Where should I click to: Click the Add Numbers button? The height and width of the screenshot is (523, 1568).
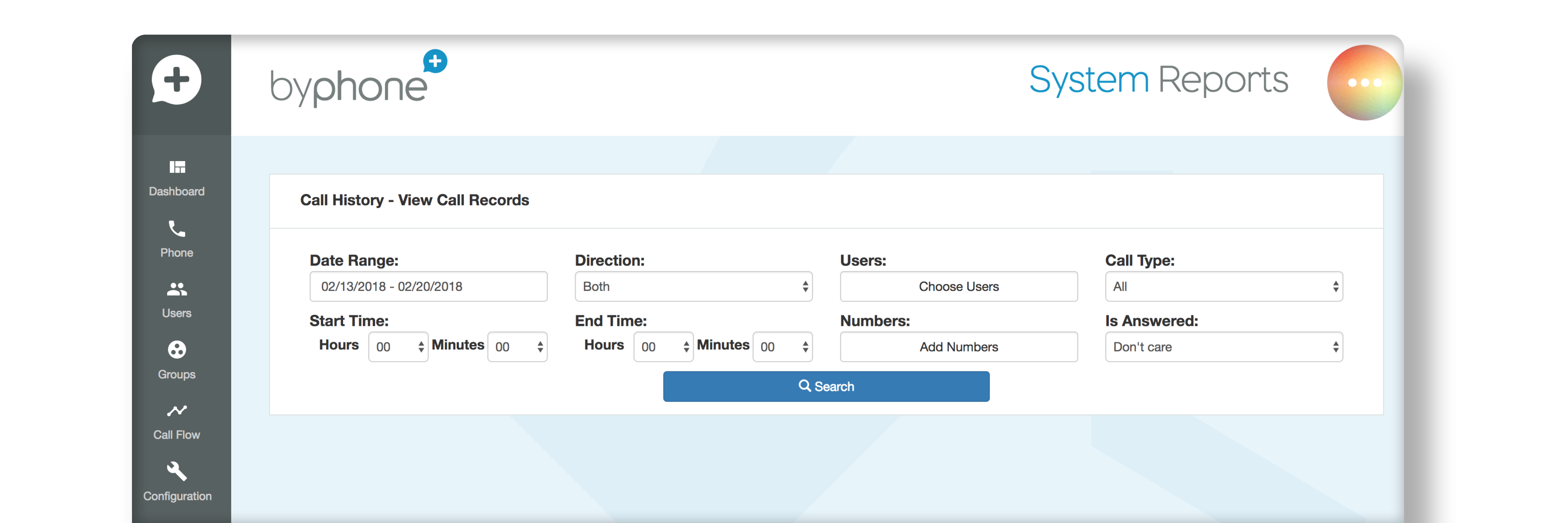(958, 347)
